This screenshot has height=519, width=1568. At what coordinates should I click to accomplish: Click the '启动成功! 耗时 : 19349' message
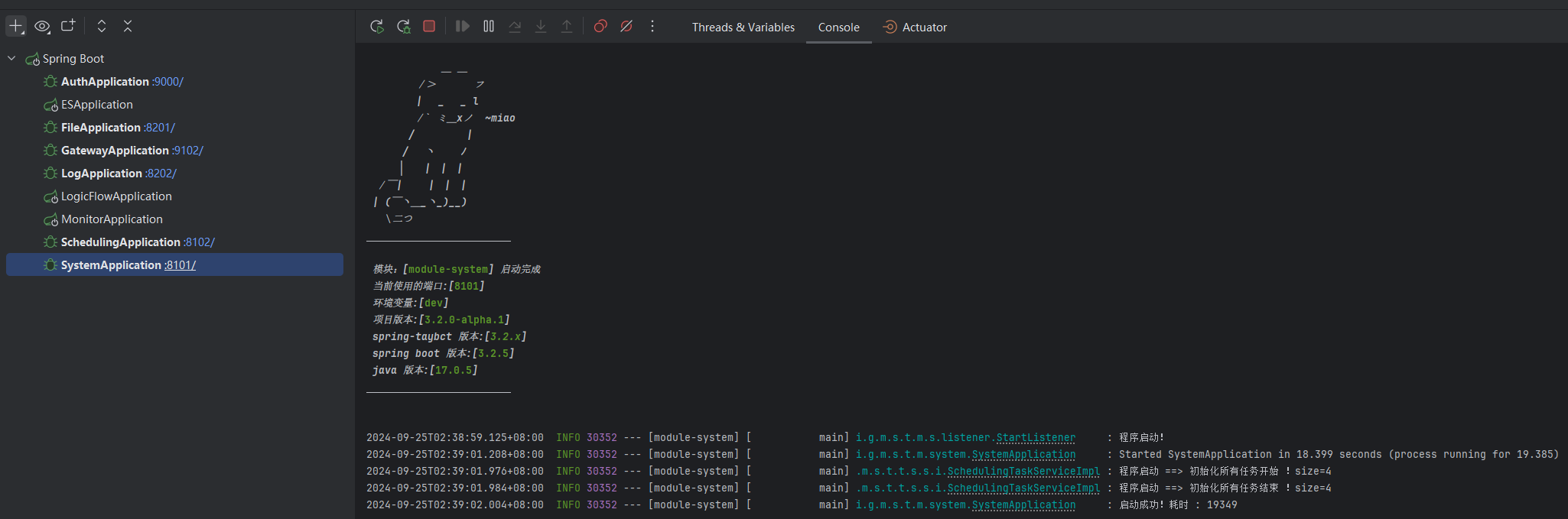pyautogui.click(x=1178, y=505)
